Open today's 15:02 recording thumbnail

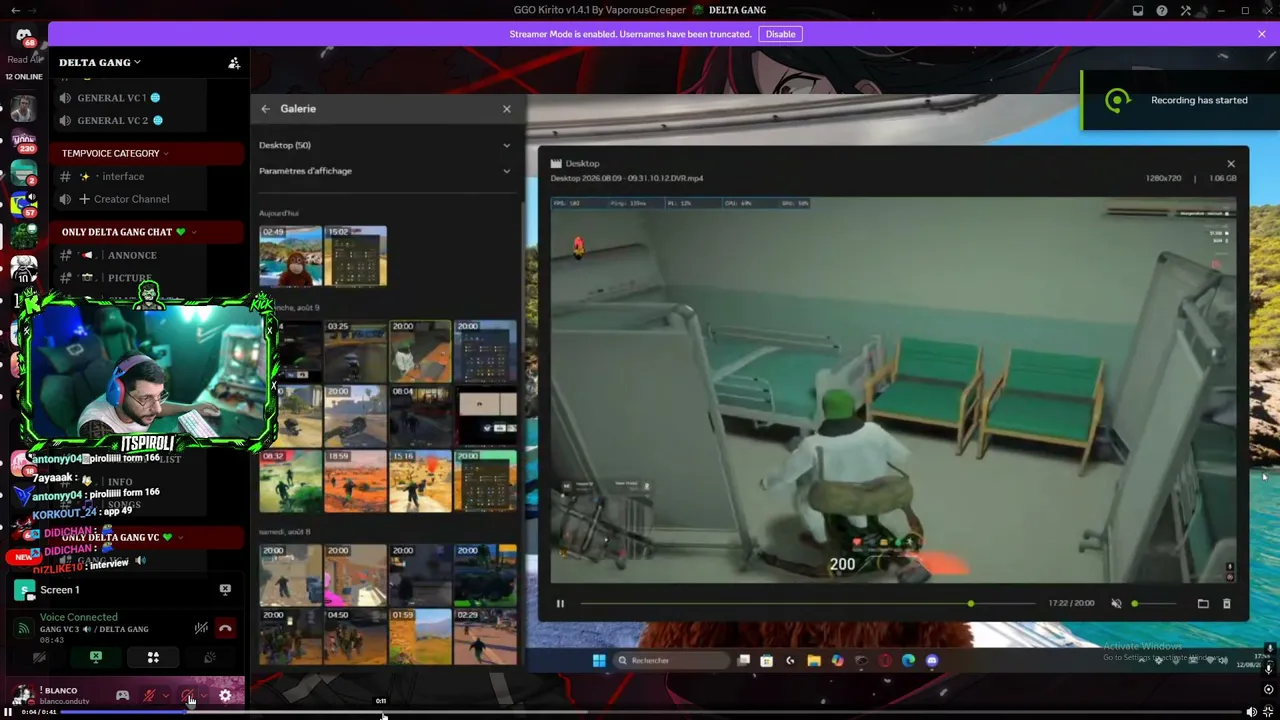pyautogui.click(x=355, y=256)
